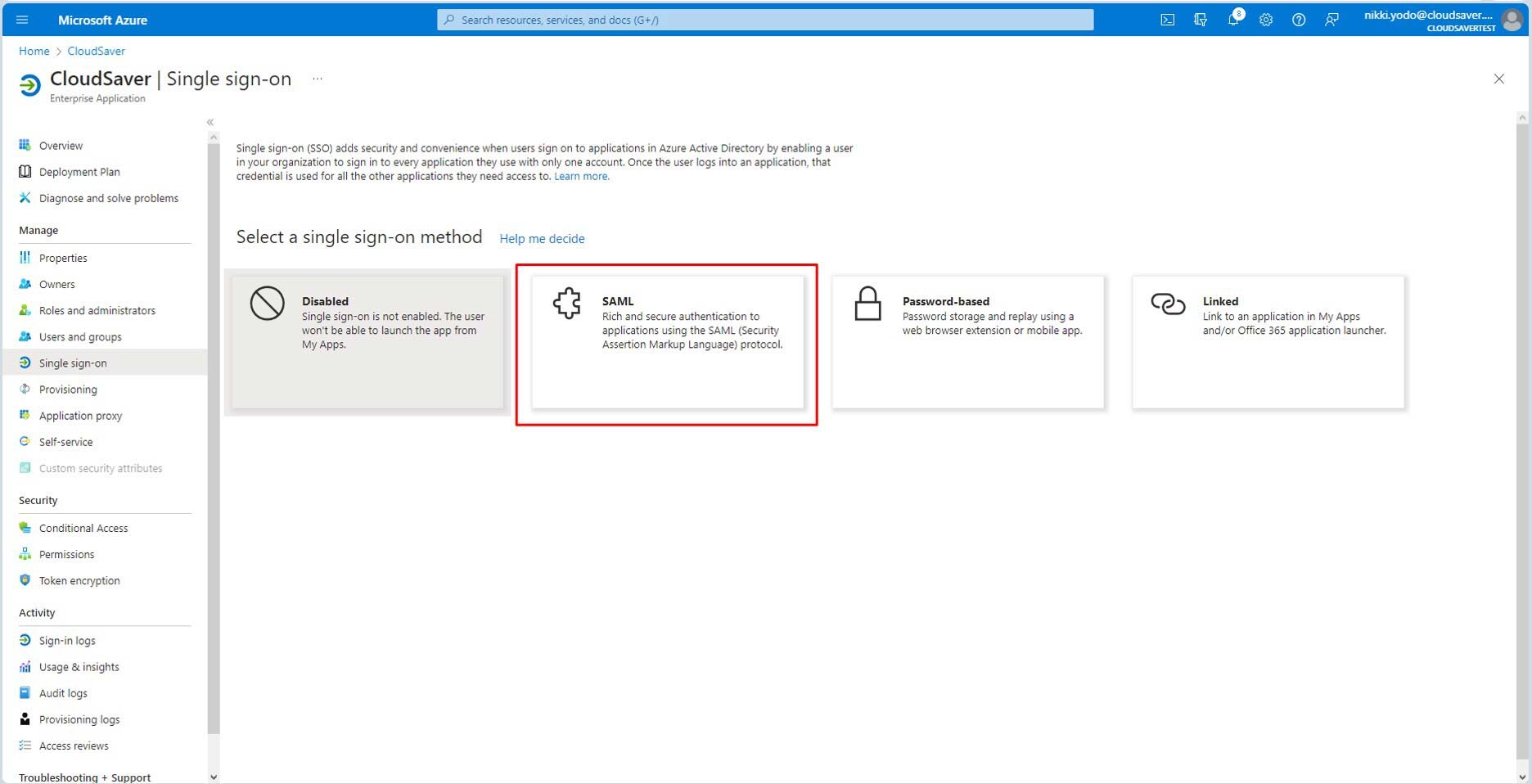Click the Help me decide link
Screen dimensions: 1532x784
click(542, 239)
